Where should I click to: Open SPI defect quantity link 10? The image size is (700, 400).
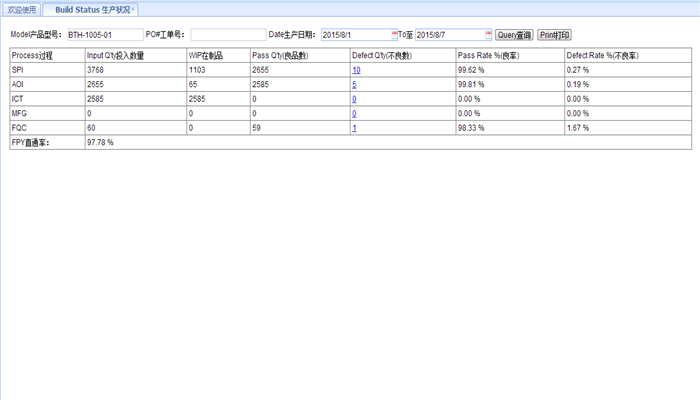[x=356, y=70]
